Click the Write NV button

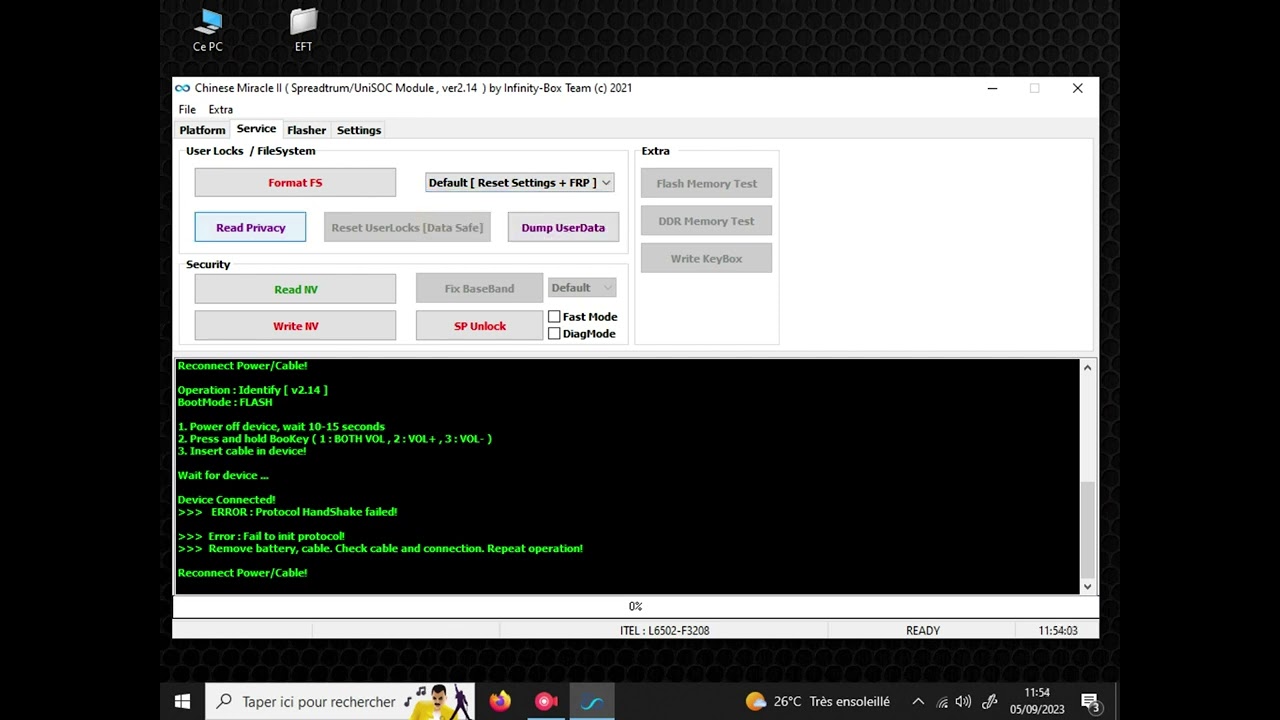(x=295, y=326)
